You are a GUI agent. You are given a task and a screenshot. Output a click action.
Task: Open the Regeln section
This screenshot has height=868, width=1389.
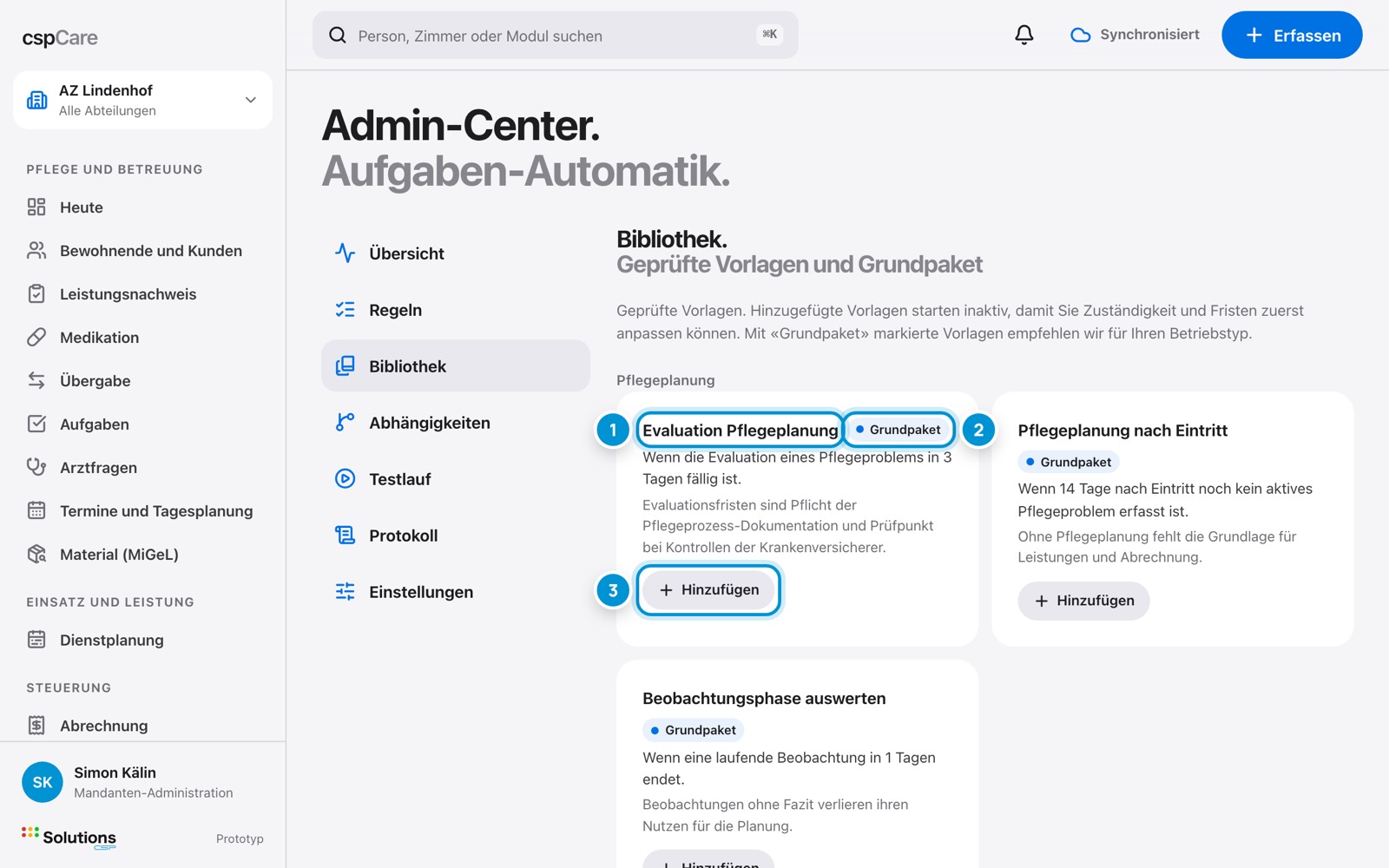pyautogui.click(x=456, y=310)
